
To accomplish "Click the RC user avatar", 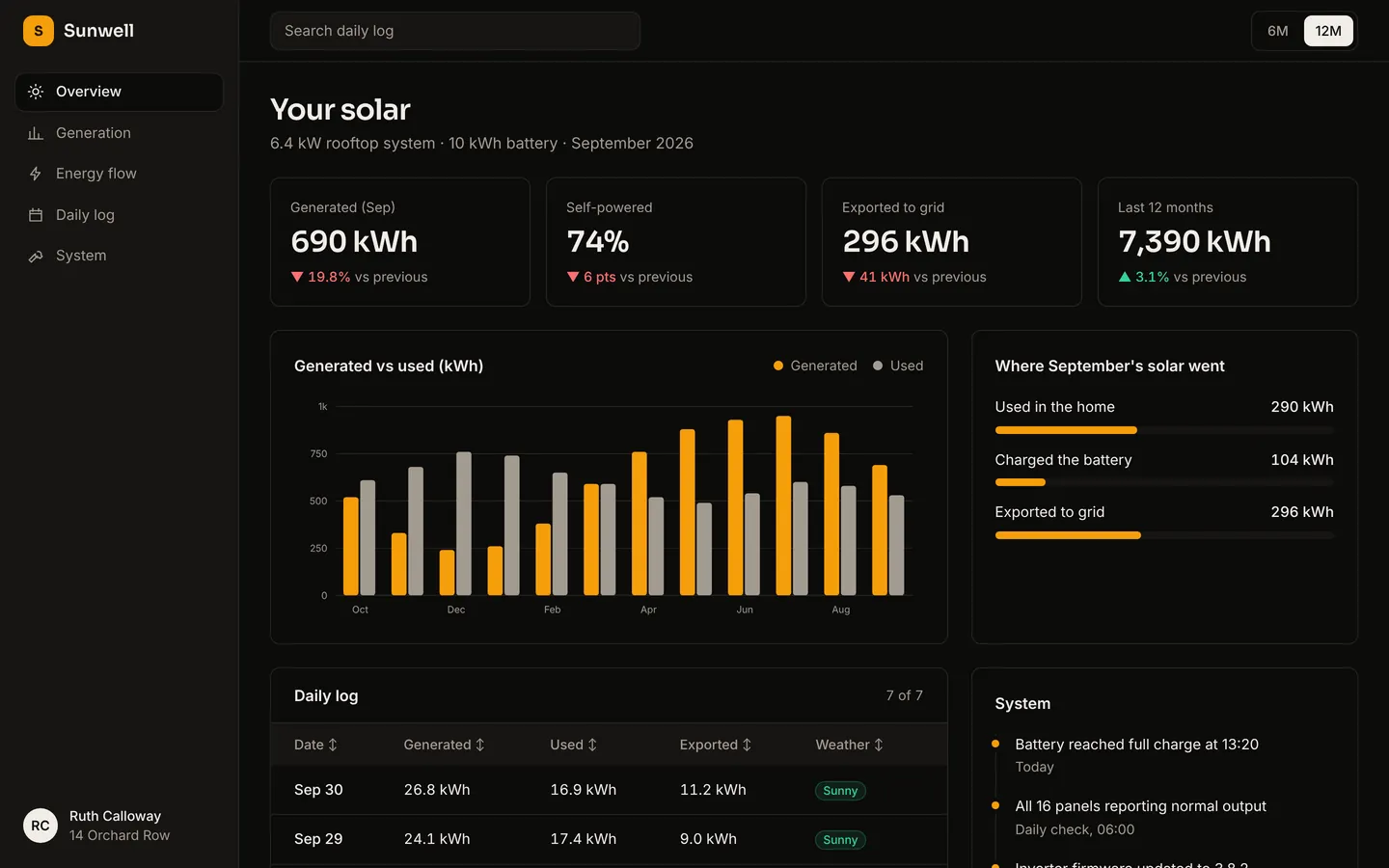I will click(41, 826).
